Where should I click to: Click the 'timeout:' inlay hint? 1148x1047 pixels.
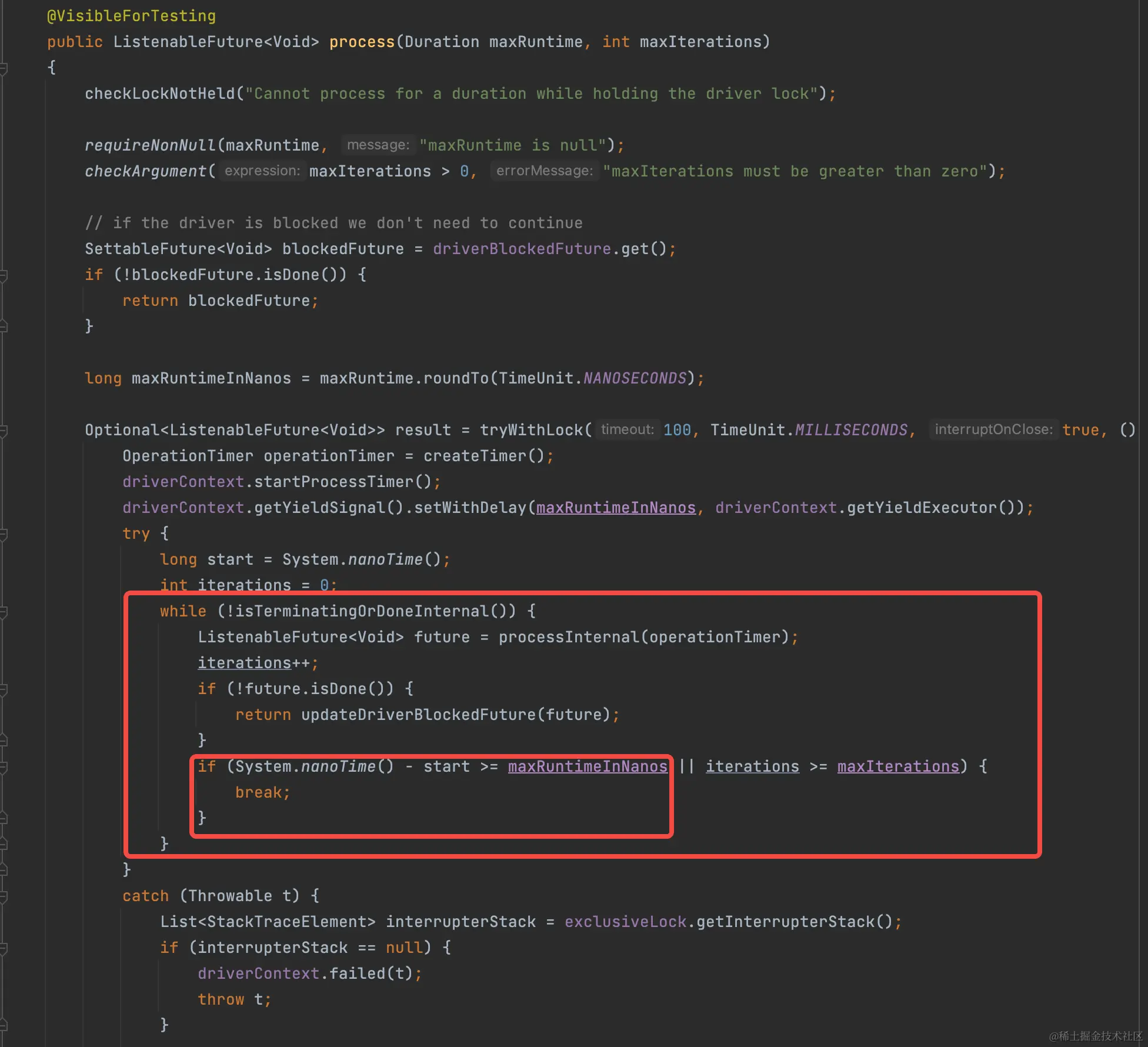(627, 430)
